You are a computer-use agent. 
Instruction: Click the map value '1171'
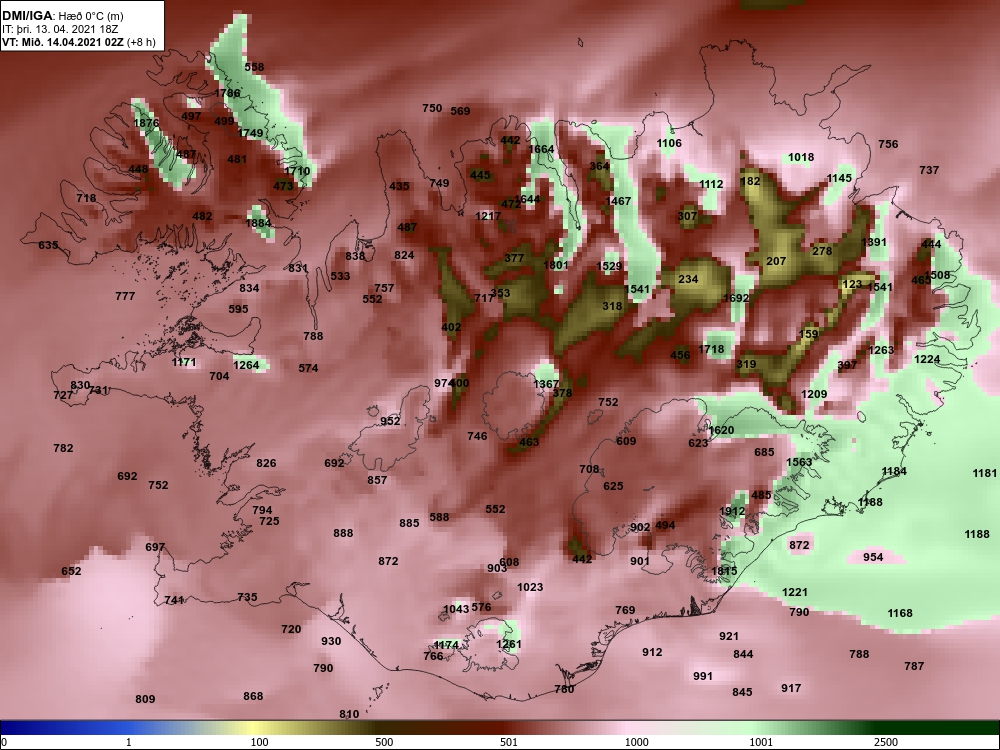click(184, 362)
